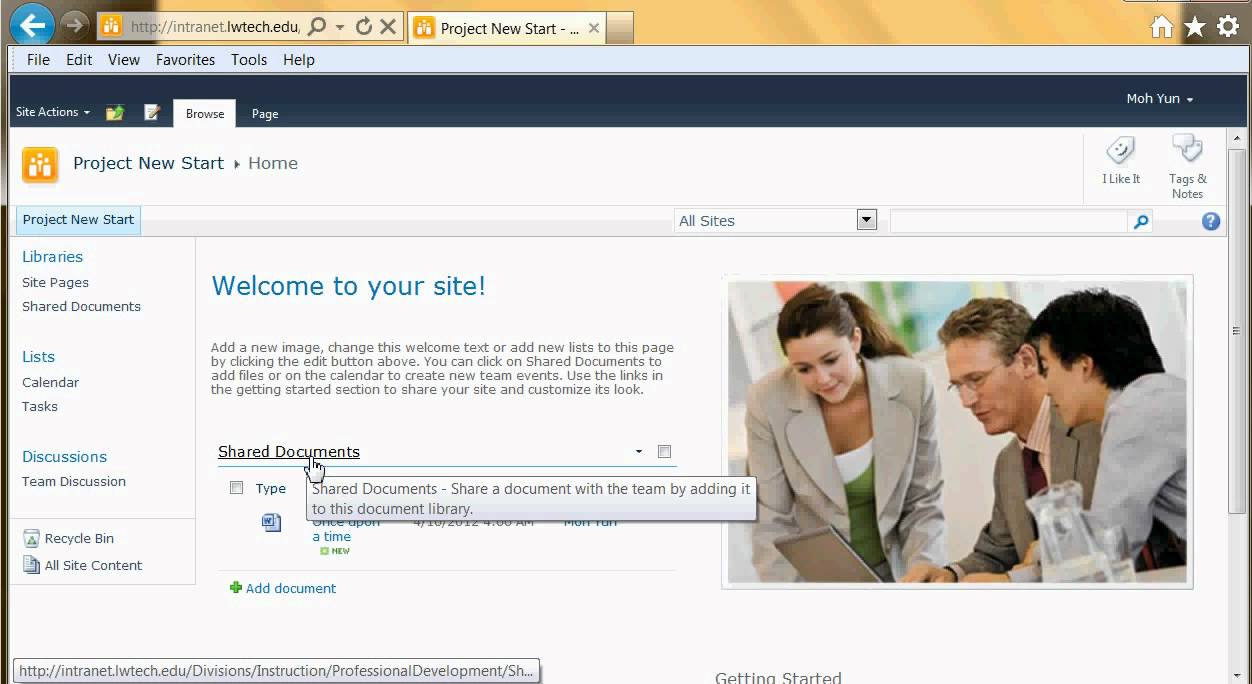Click the Recycle Bin icon
1252x684 pixels.
(x=31, y=538)
